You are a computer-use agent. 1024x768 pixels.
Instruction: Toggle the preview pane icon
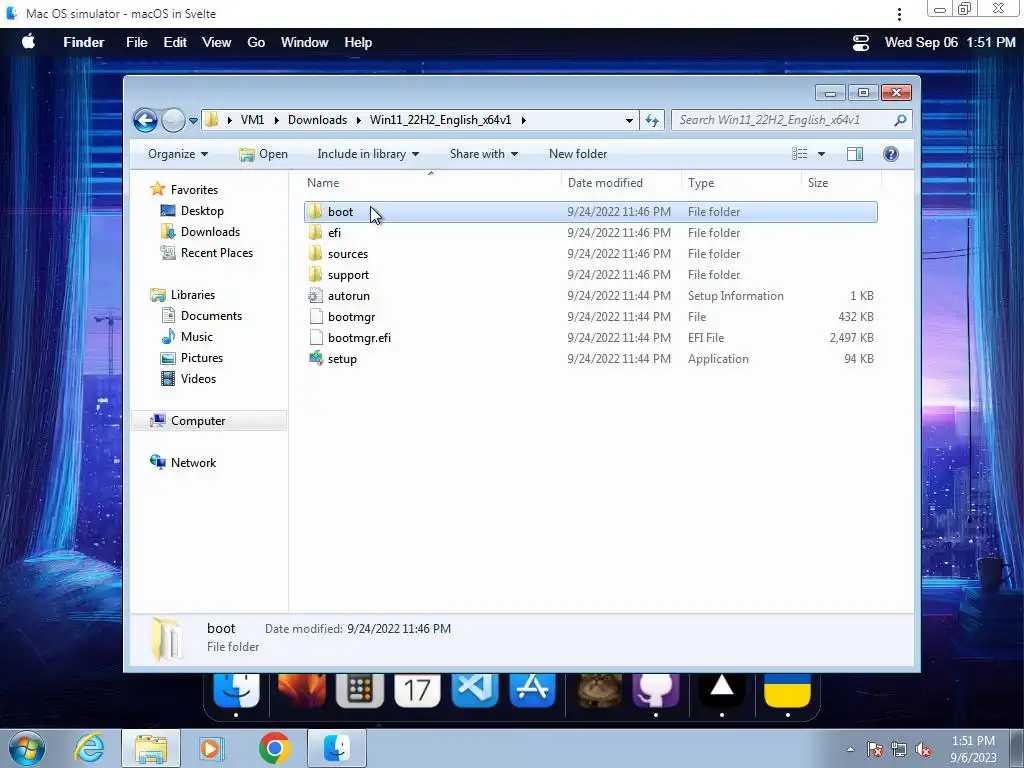pos(855,154)
